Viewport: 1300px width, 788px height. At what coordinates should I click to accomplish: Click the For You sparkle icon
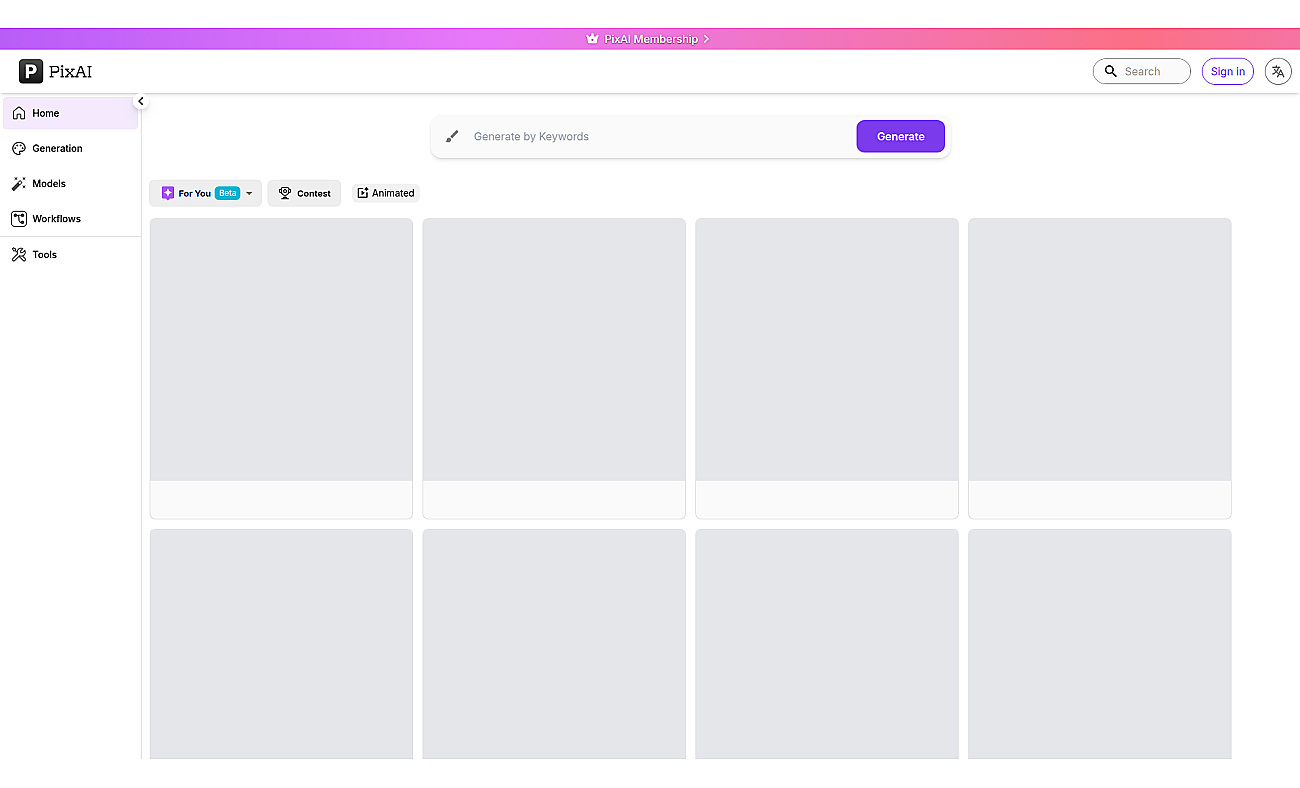click(168, 193)
